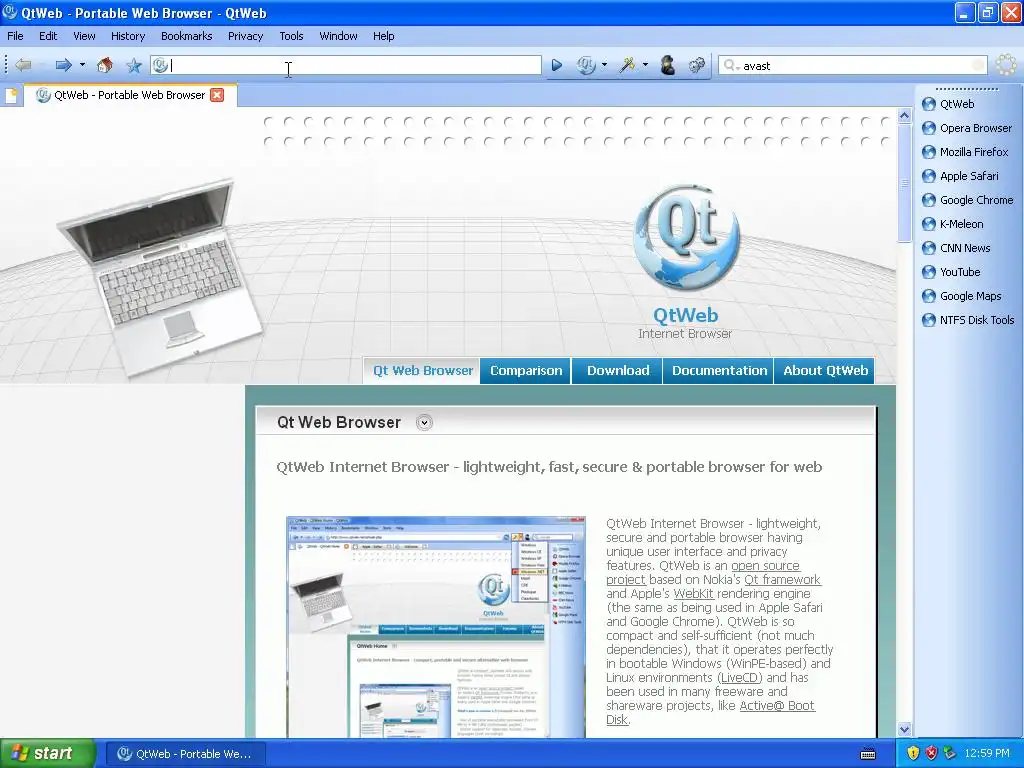Image resolution: width=1024 pixels, height=768 pixels.
Task: Open the Tools menu
Action: [291, 36]
